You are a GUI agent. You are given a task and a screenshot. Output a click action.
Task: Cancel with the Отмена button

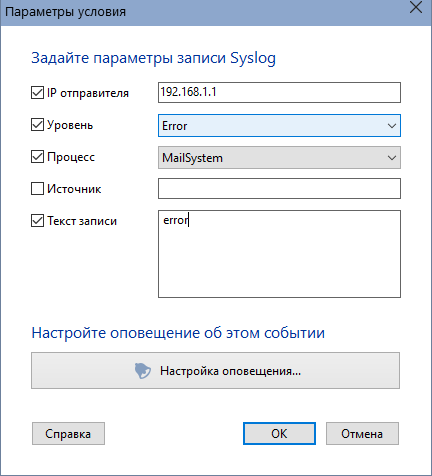tap(362, 434)
